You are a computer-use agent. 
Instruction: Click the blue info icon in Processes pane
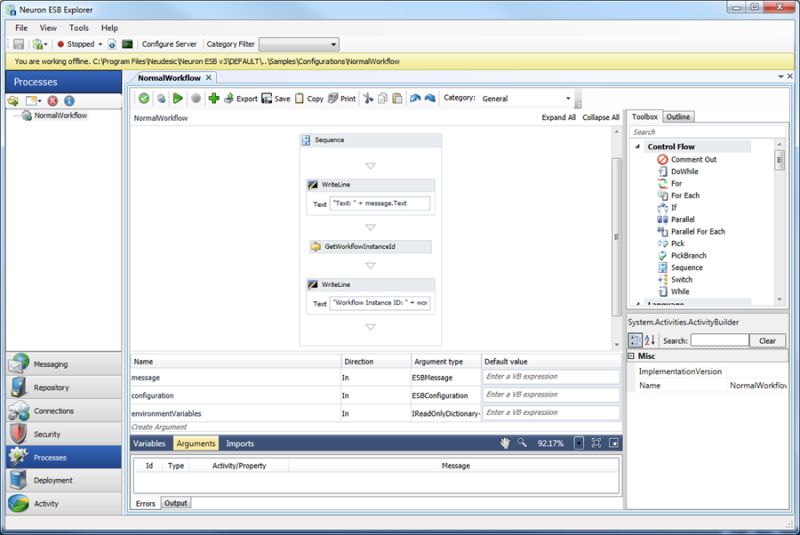pos(69,101)
